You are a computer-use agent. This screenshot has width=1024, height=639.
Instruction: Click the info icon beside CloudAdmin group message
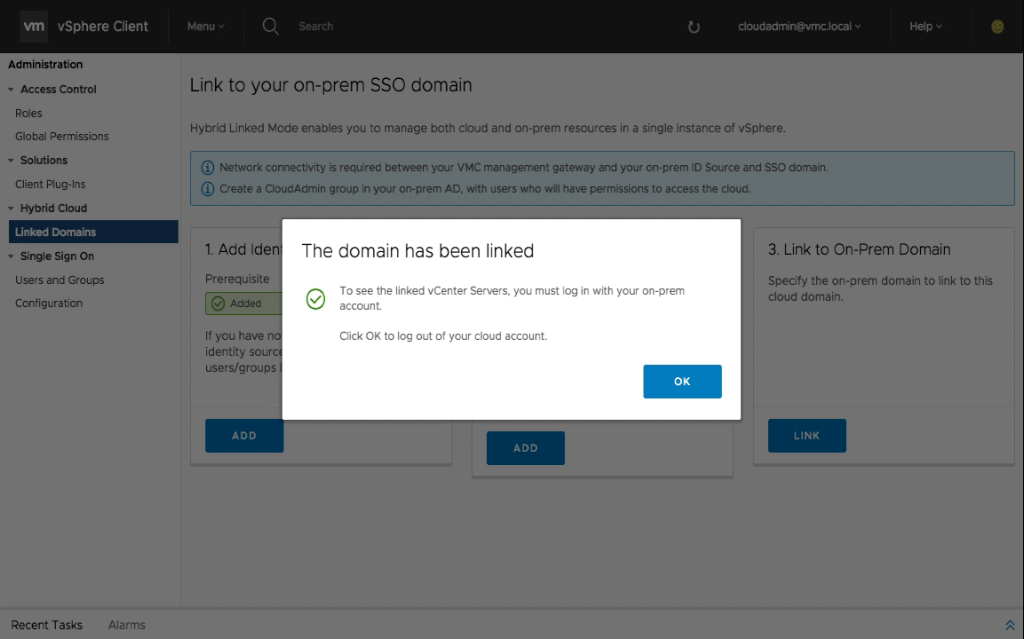coord(207,189)
